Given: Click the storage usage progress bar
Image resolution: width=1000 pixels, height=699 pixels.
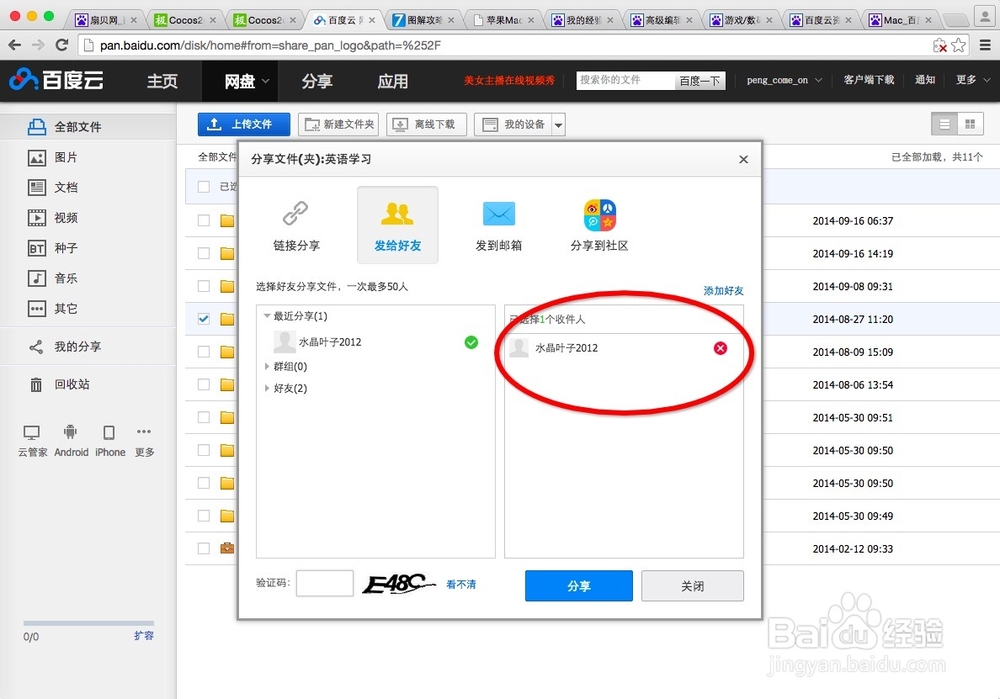Looking at the screenshot, I should tap(89, 622).
